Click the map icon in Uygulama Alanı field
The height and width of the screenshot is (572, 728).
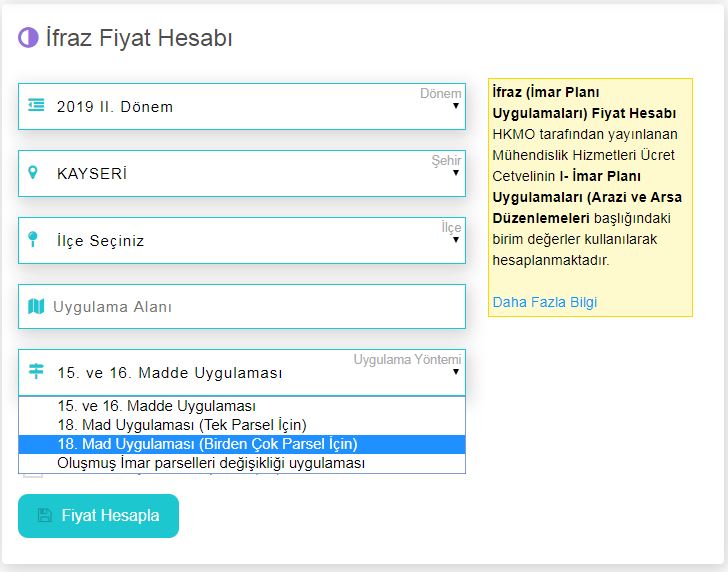pyautogui.click(x=36, y=307)
